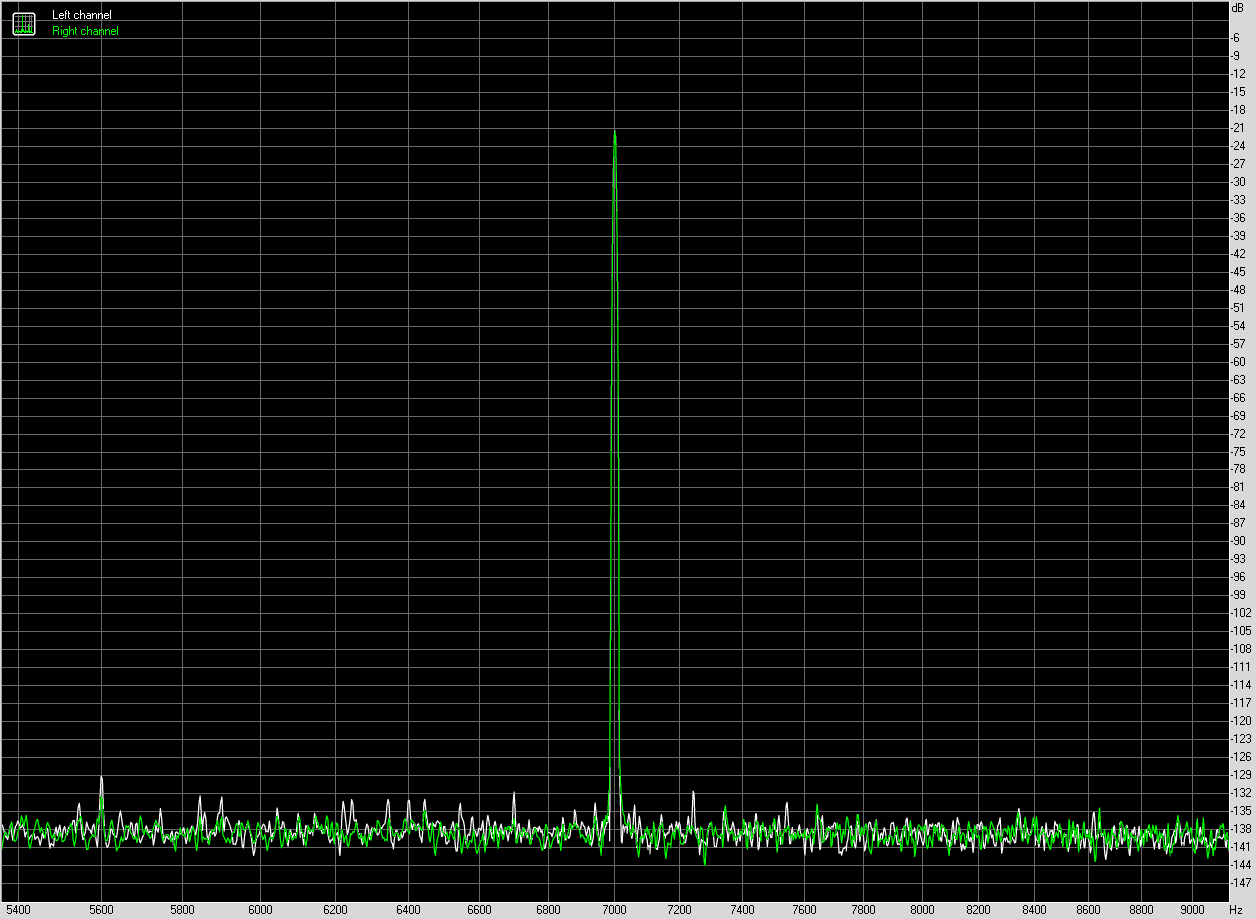Select the Left channel legend label

click(82, 15)
